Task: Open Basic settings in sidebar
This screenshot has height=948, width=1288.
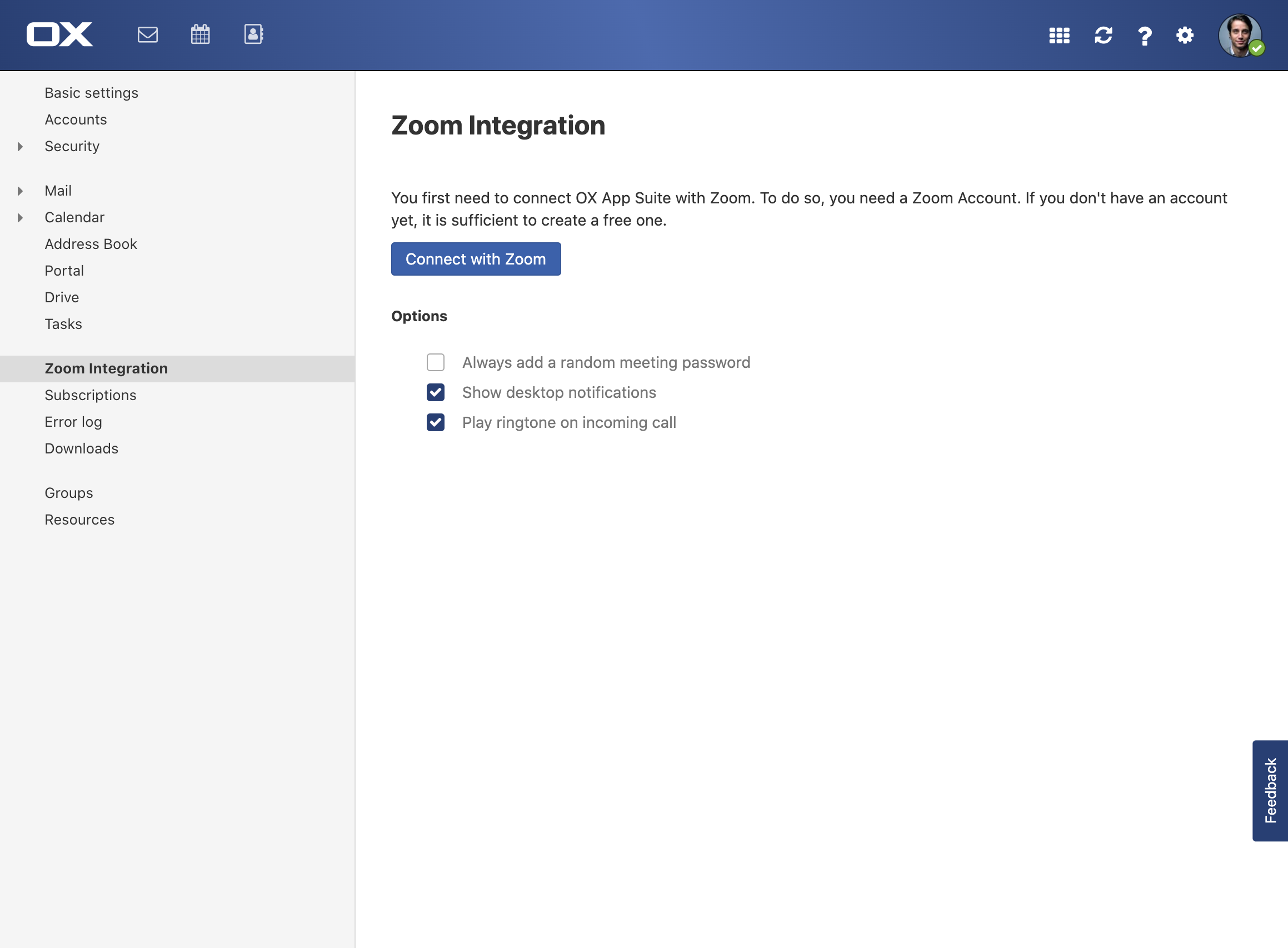Action: coord(91,93)
